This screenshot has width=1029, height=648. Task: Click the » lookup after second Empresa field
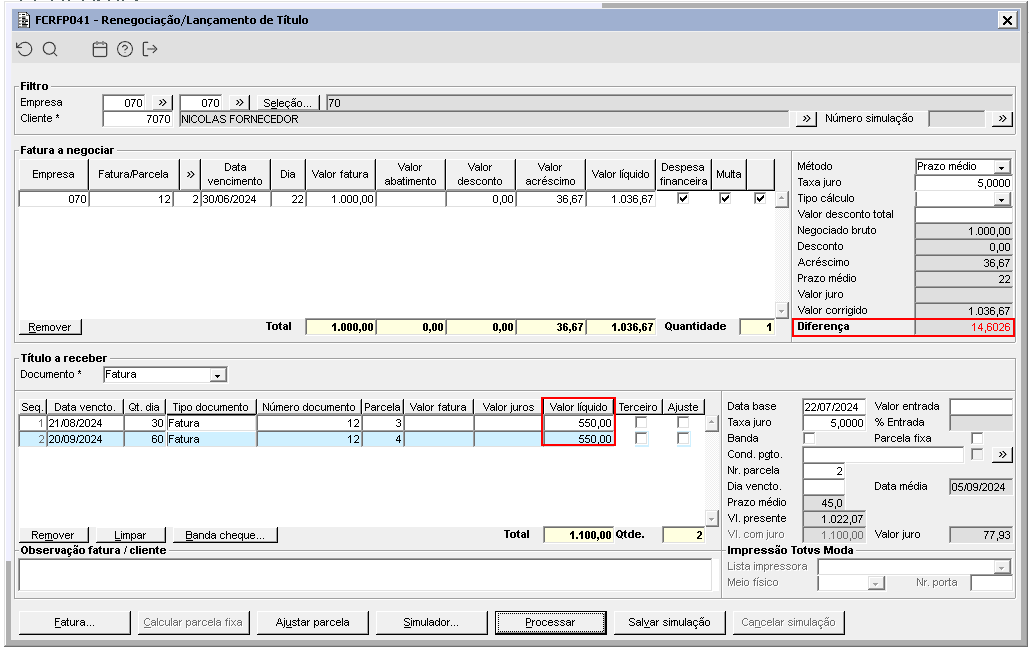[240, 102]
